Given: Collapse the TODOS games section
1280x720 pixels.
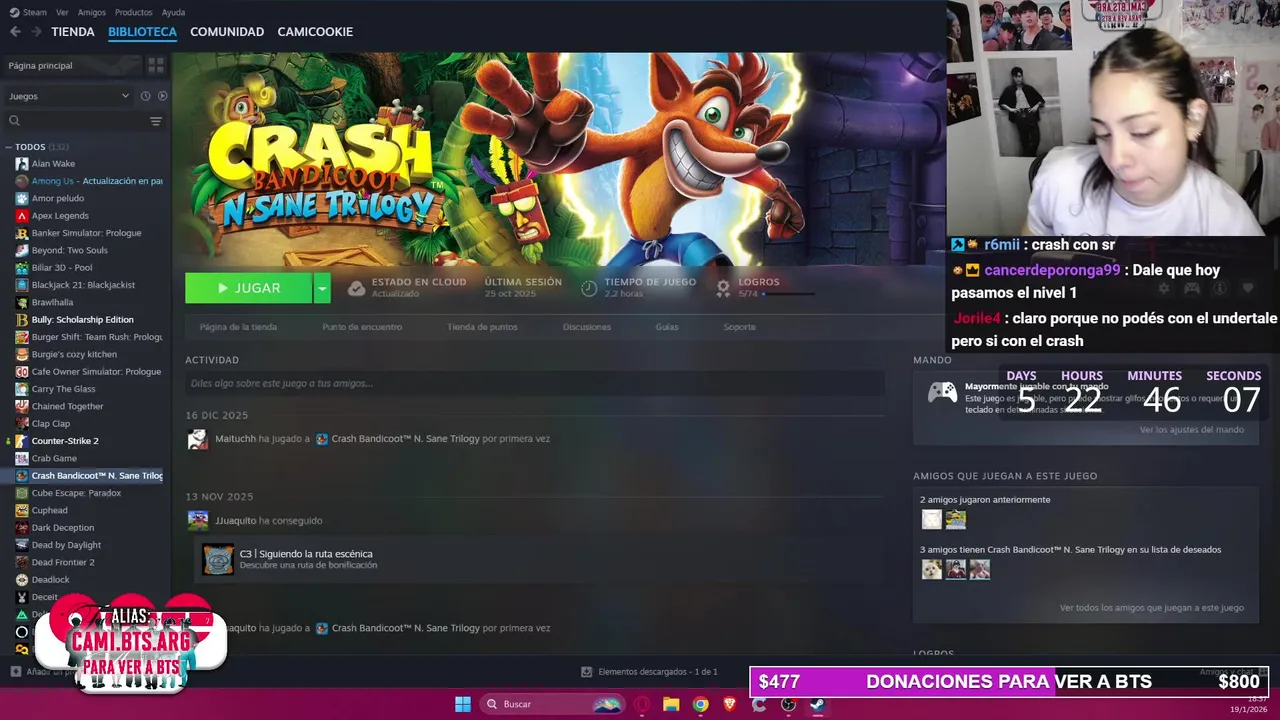Looking at the screenshot, I should 9,147.
